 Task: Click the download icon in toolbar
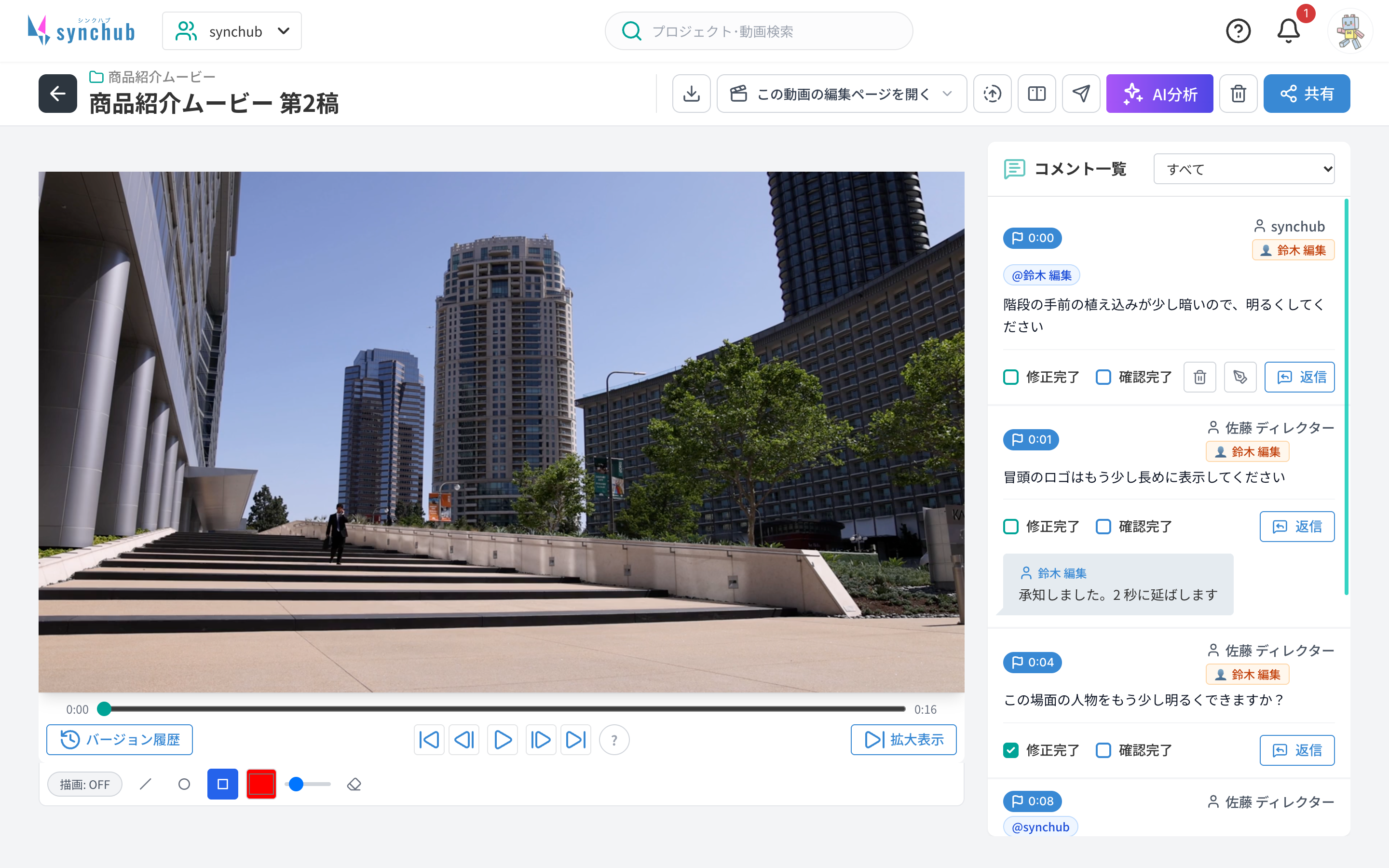(x=692, y=94)
